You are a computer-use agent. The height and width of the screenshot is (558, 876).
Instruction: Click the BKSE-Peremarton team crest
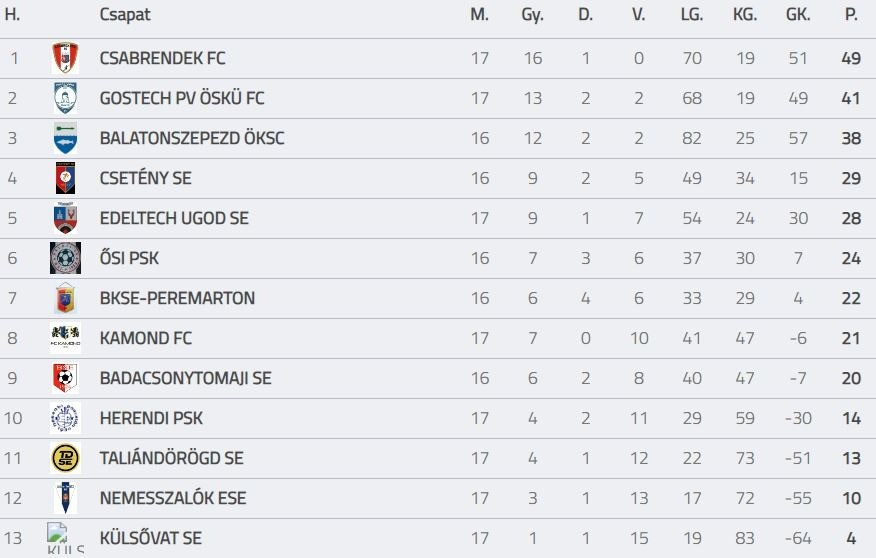point(65,298)
